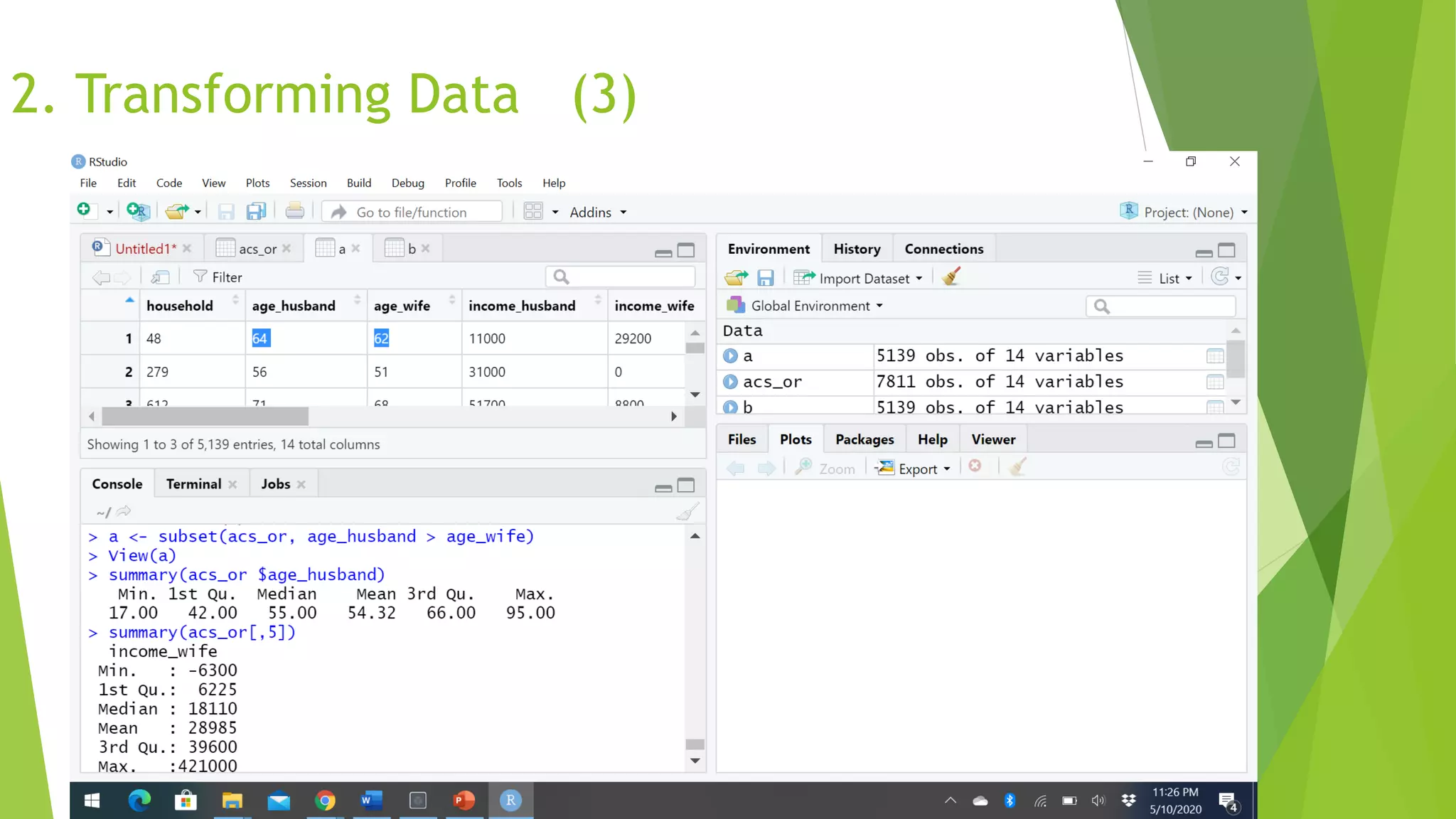Click the Refresh environment icon
This screenshot has height=819, width=1456.
pos(1220,277)
